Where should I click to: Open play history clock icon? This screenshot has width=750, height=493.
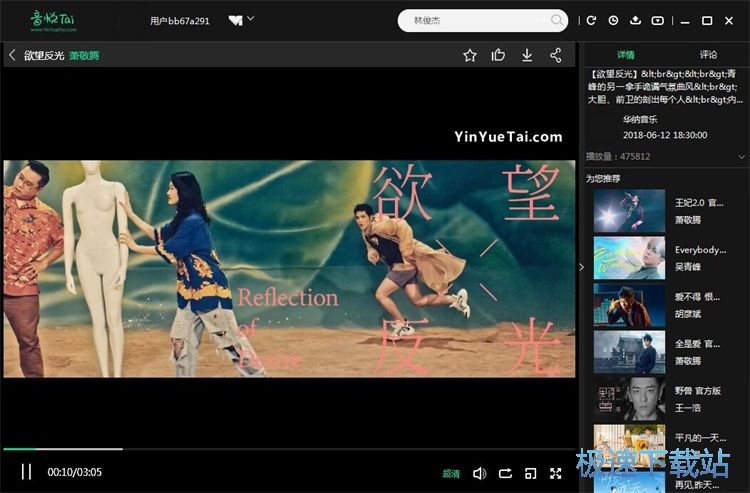click(x=613, y=20)
